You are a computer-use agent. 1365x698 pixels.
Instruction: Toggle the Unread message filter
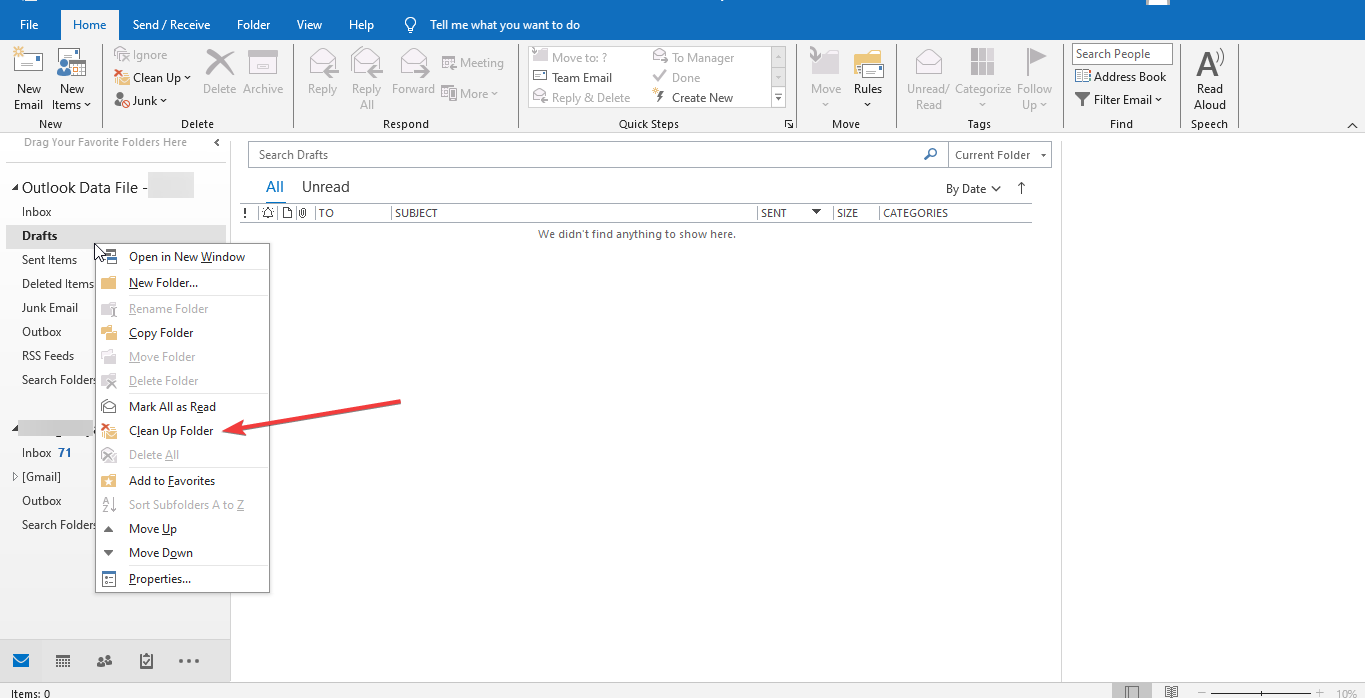pos(325,186)
